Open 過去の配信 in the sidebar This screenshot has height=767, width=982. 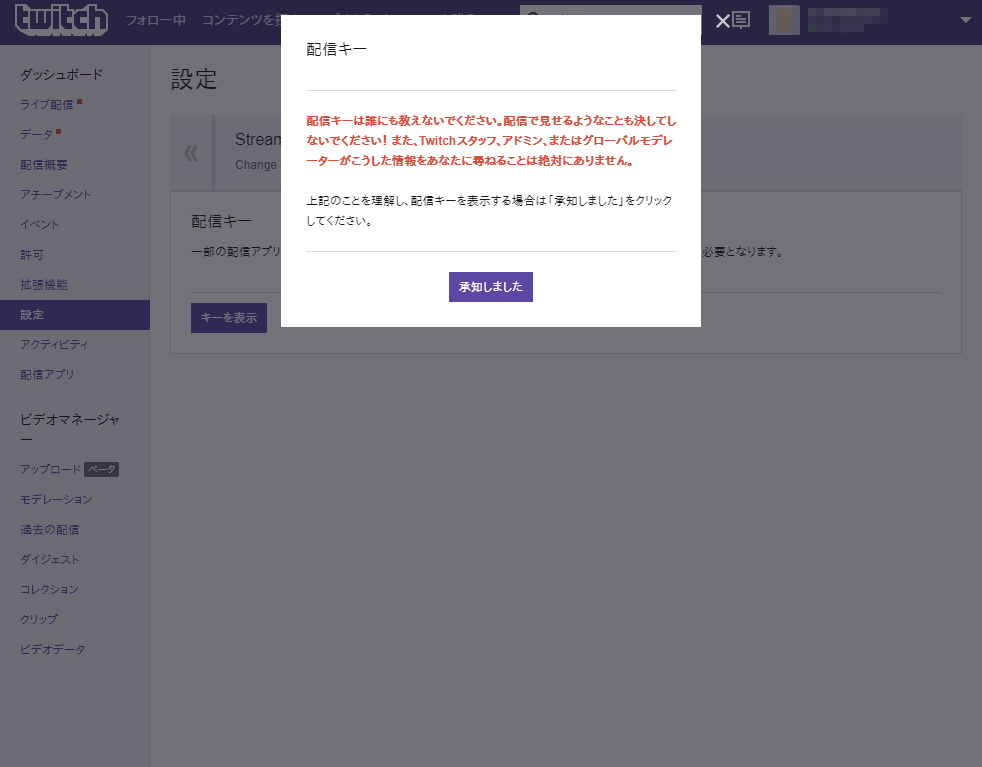(x=49, y=530)
